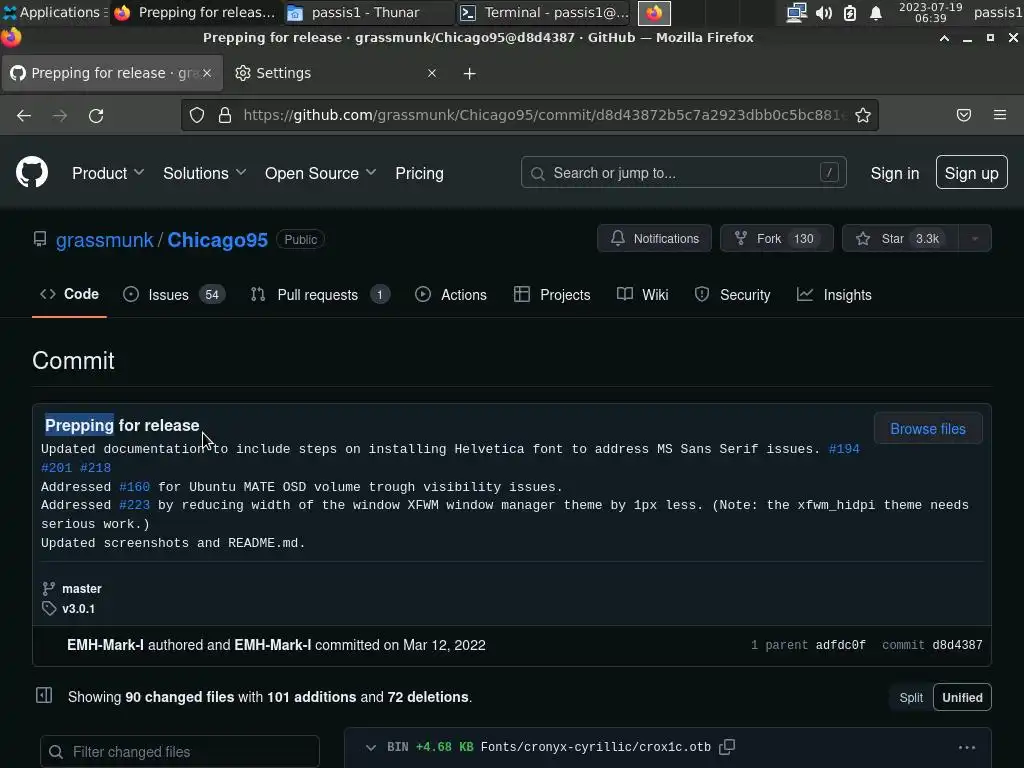The height and width of the screenshot is (768, 1024).
Task: Open the Pull requests tab
Action: 320,295
